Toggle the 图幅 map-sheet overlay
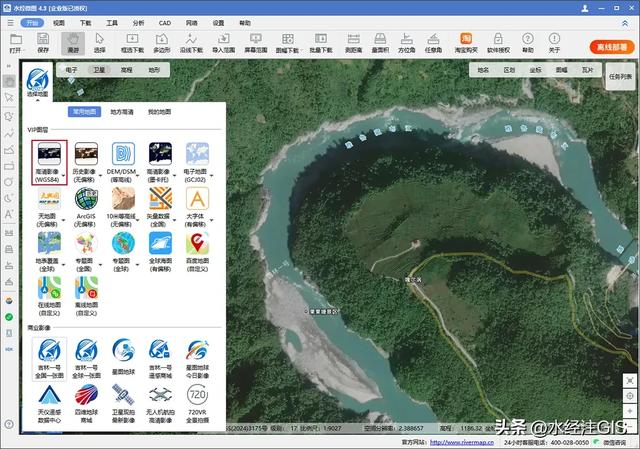The width and height of the screenshot is (640, 449). [562, 70]
